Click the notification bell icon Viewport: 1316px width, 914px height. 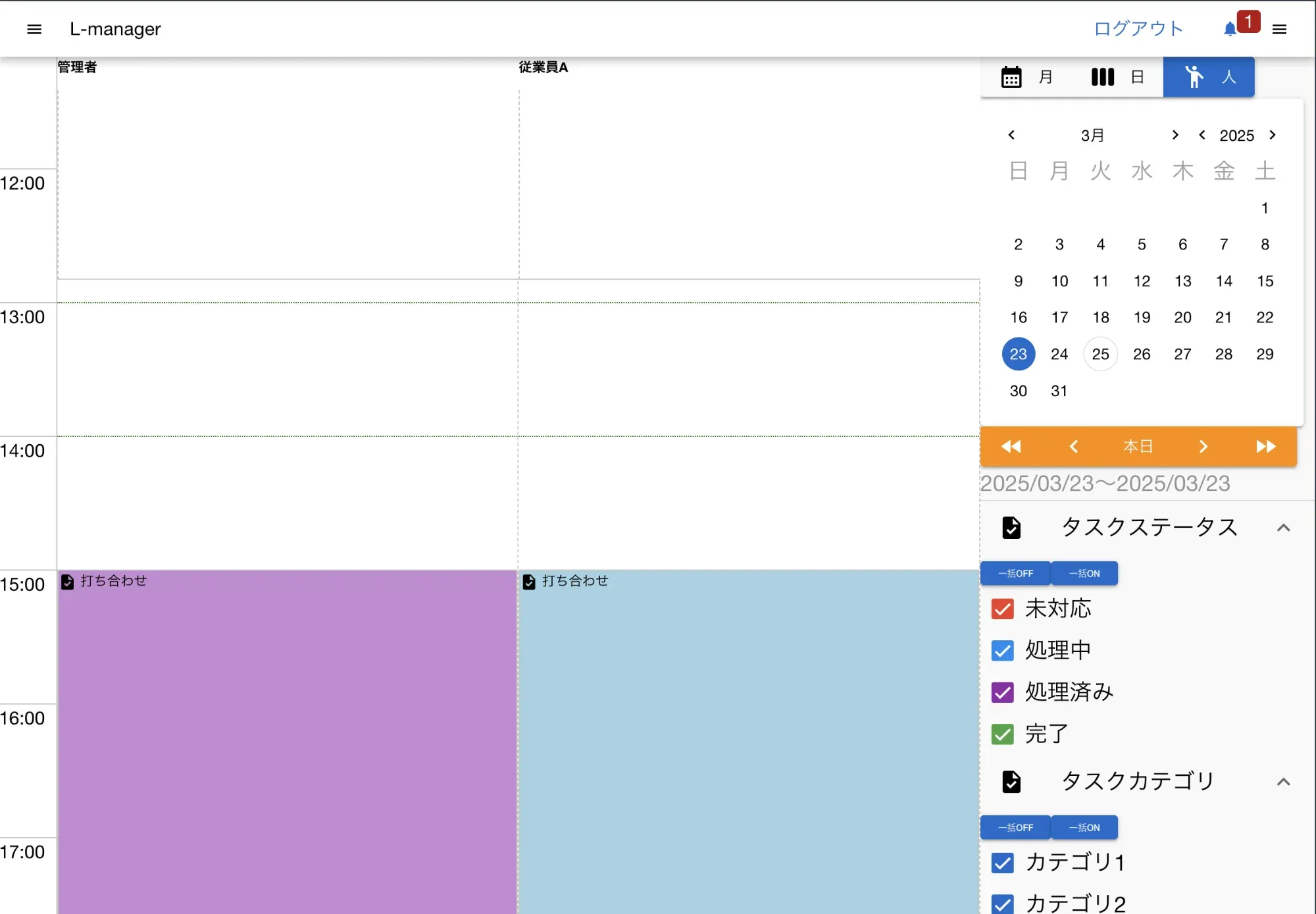coord(1230,29)
